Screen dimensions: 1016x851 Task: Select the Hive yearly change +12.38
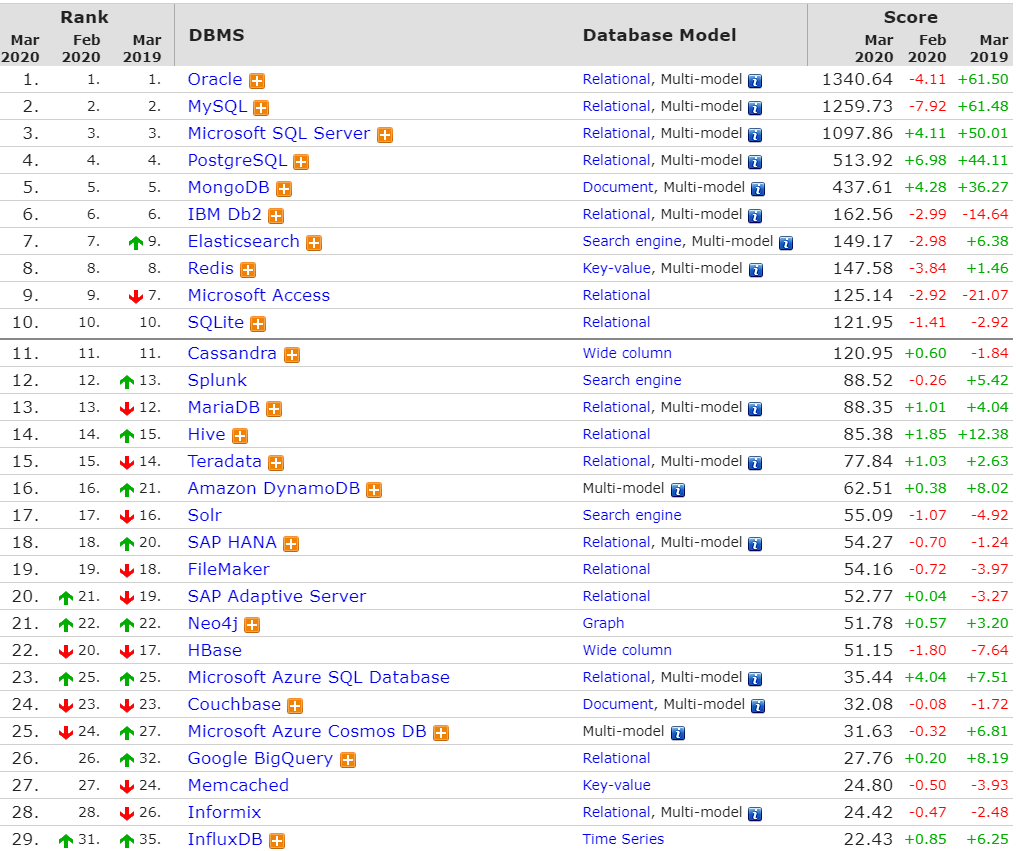(x=983, y=434)
